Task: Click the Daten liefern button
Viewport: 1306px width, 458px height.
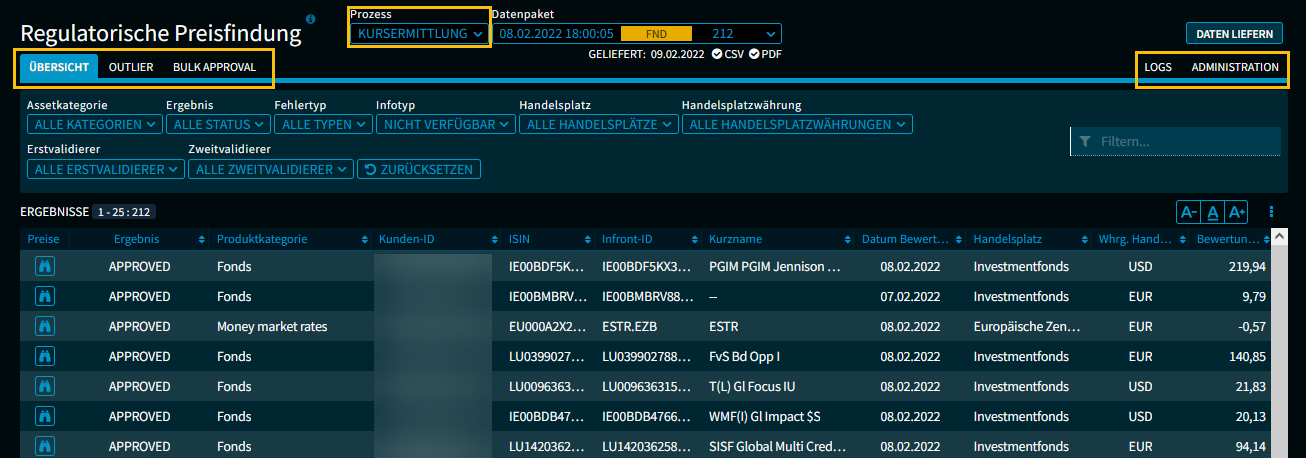Action: click(1234, 33)
